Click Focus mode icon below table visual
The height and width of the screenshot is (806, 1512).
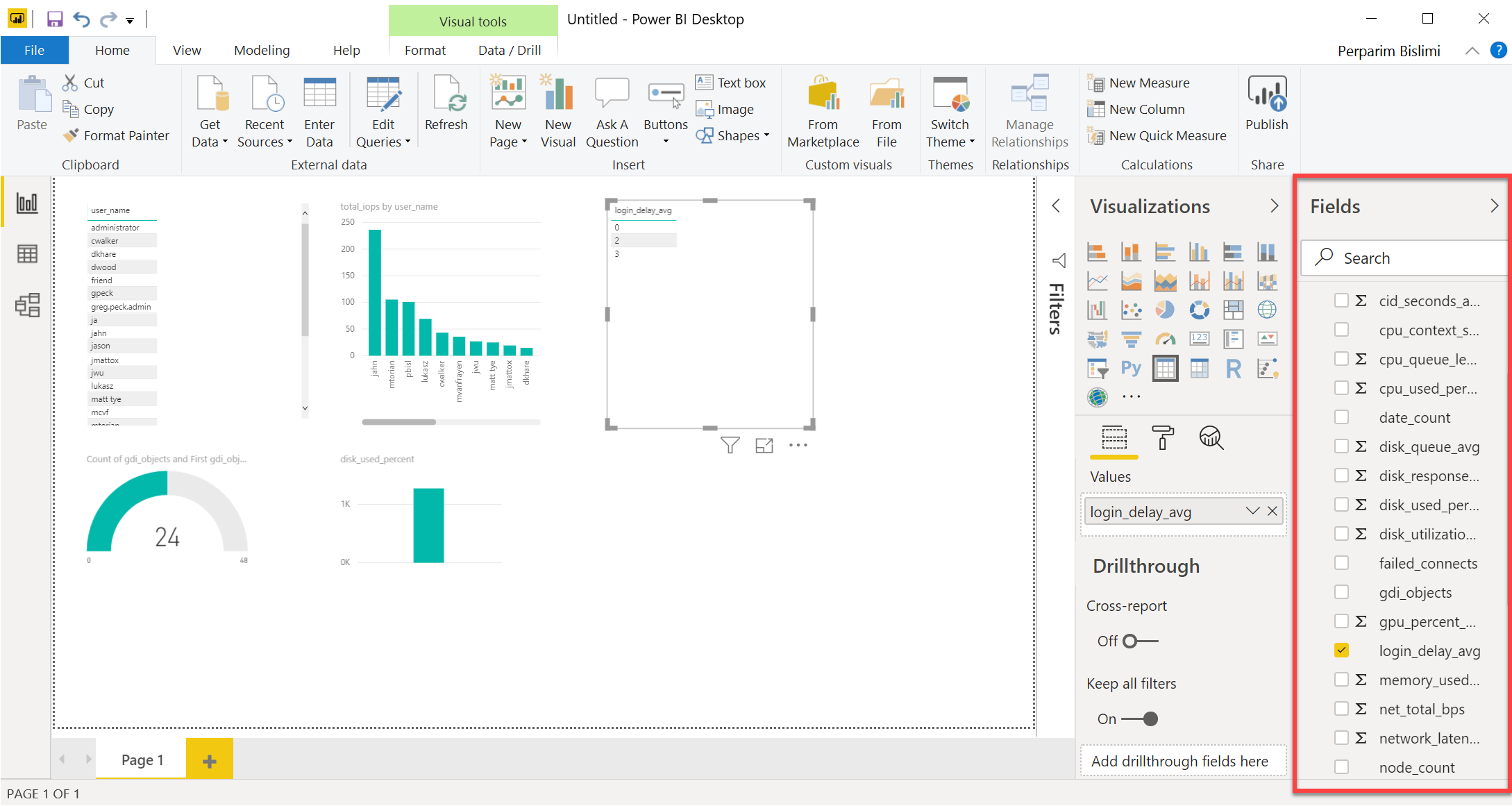click(x=764, y=446)
